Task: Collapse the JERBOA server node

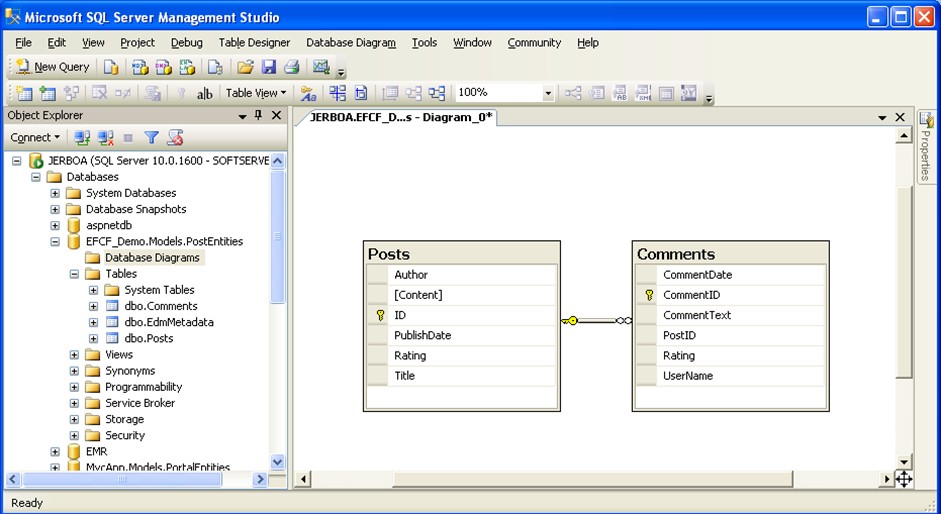Action: click(17, 161)
